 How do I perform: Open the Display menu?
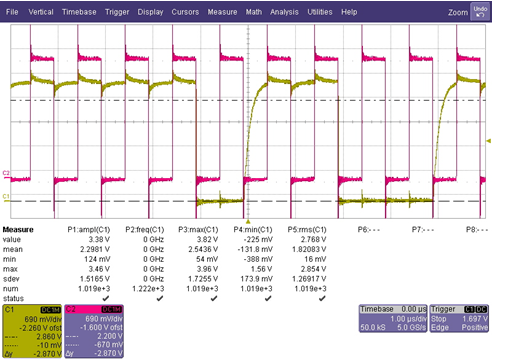150,12
